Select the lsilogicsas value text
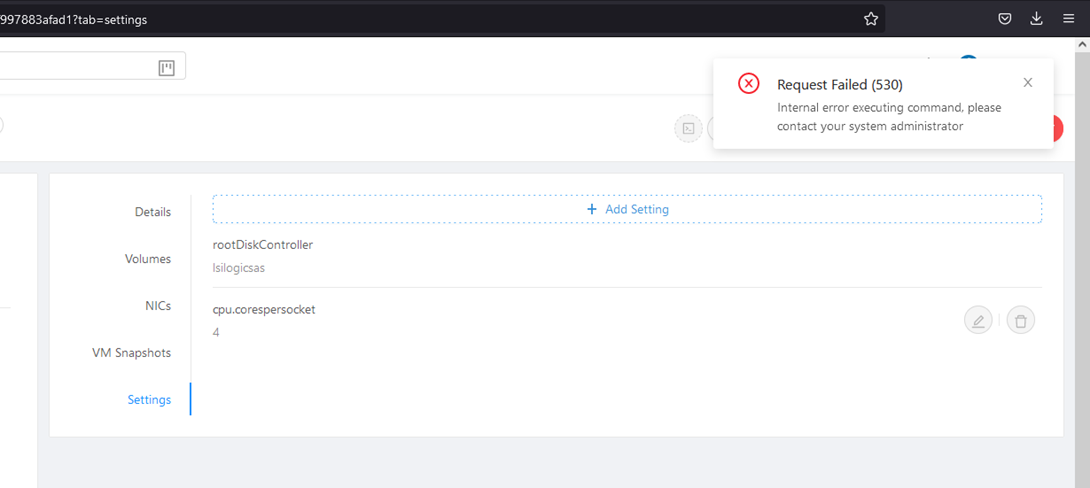This screenshot has height=488, width=1090. [238, 268]
